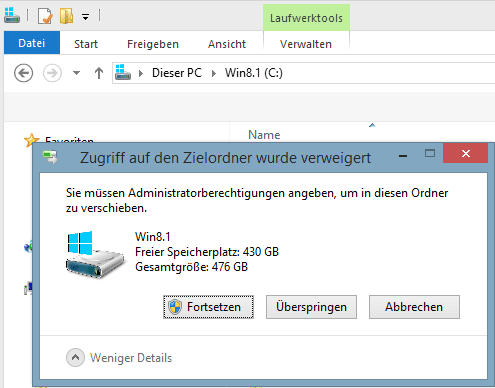Click the Name column header
This screenshot has width=495, height=388.
coord(264,135)
